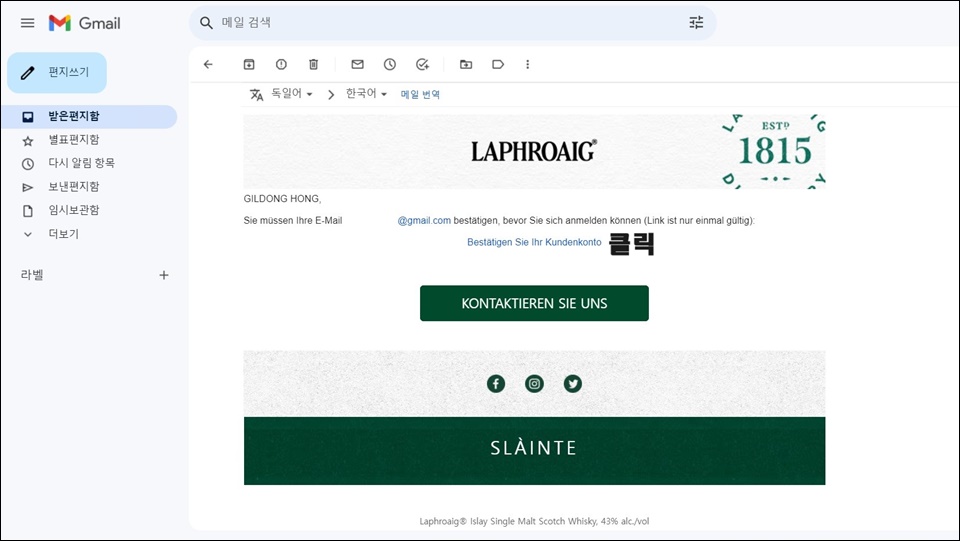
Task: Click the Gmail logo
Action: (84, 23)
